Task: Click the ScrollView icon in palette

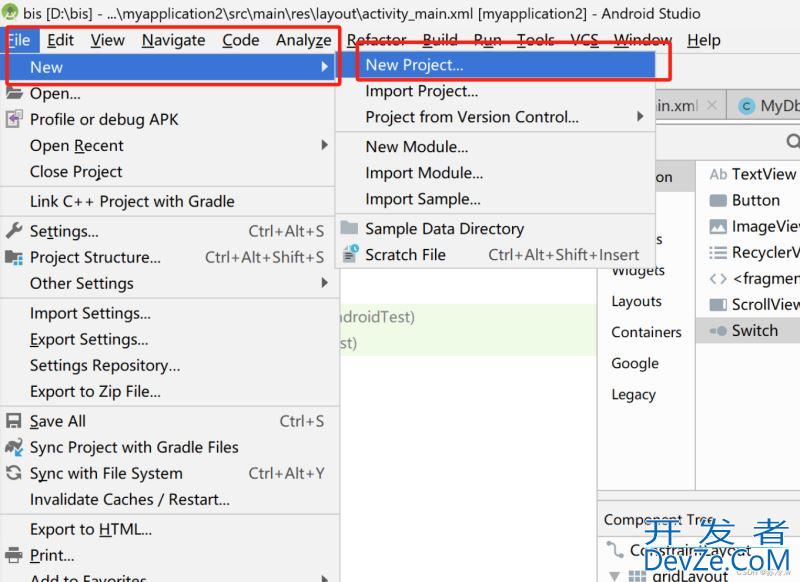Action: point(718,305)
